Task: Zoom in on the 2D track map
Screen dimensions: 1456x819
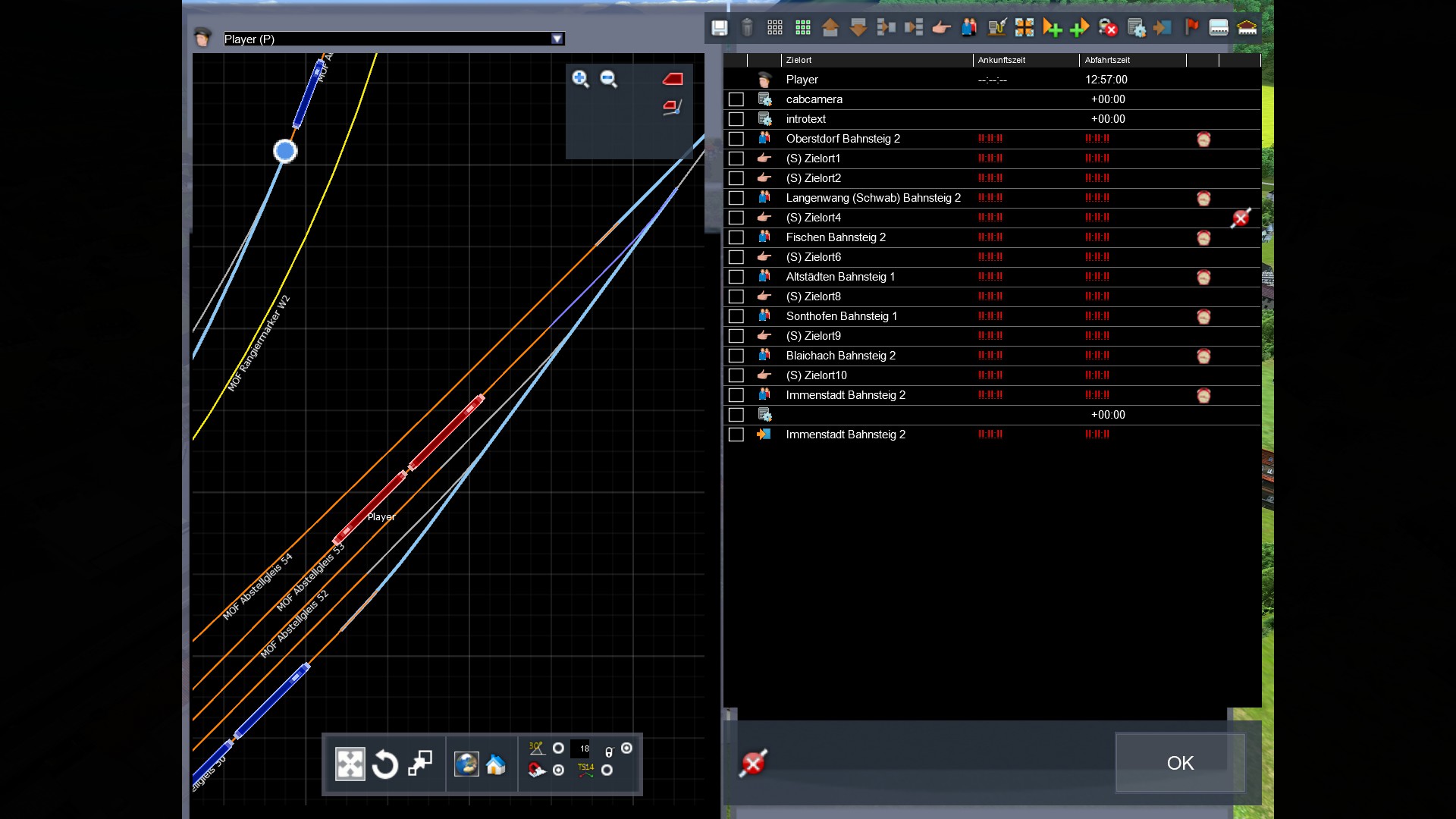Action: (x=581, y=79)
